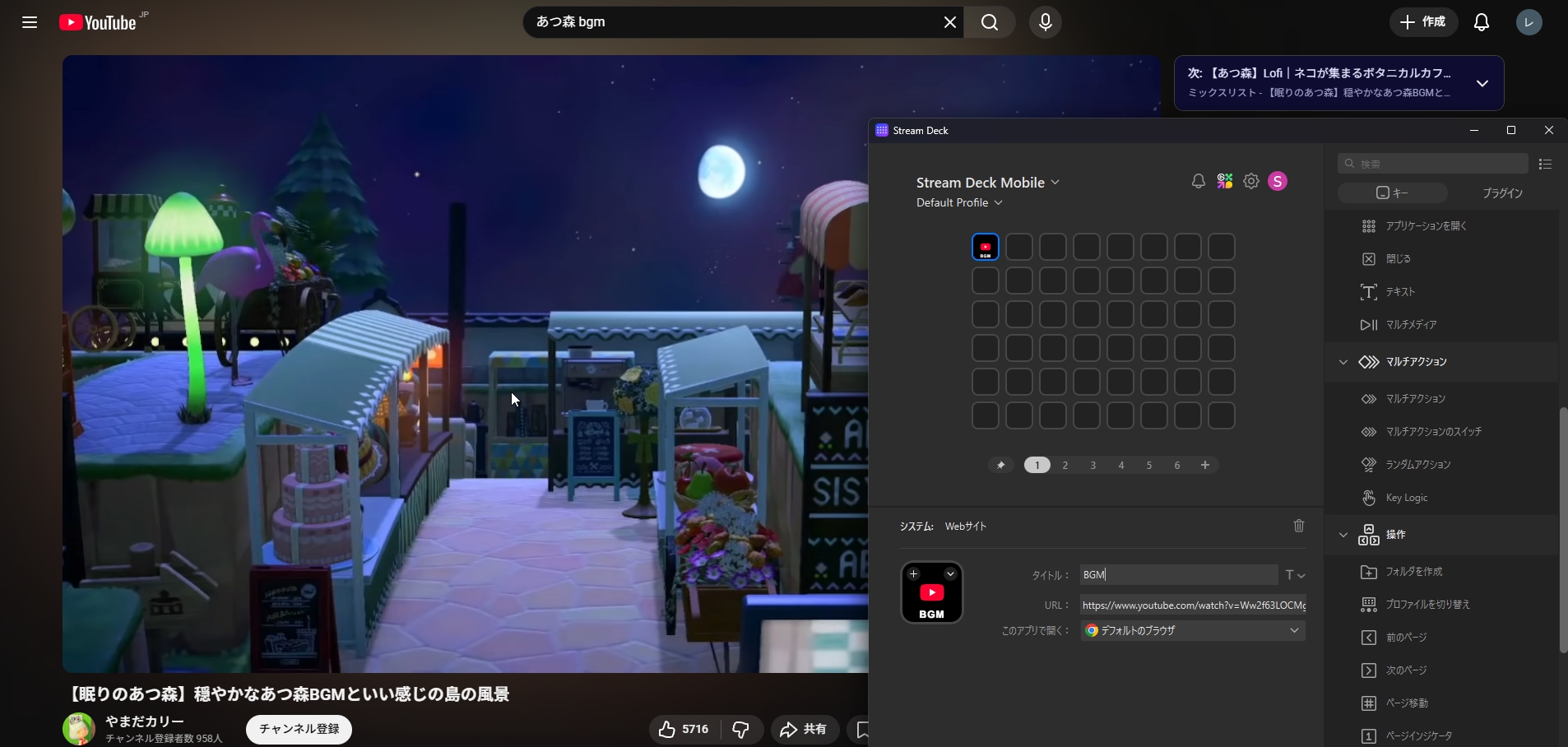Open the デフォルトのブラウザ combo box

point(1192,631)
